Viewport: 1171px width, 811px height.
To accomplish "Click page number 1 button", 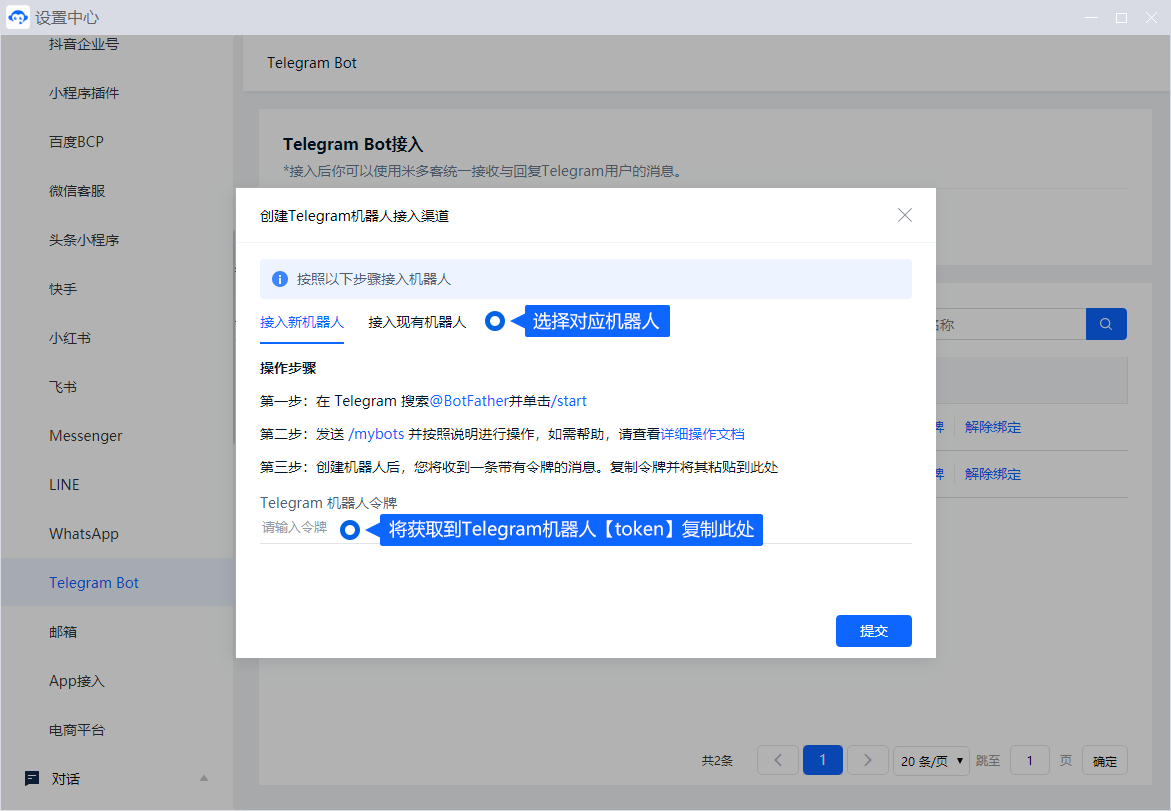I will tap(822, 760).
